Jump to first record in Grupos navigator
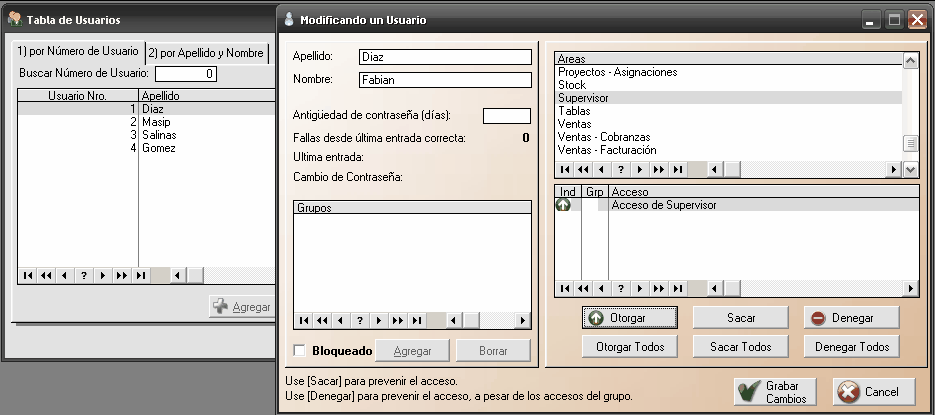Image resolution: width=935 pixels, height=415 pixels. (x=303, y=320)
